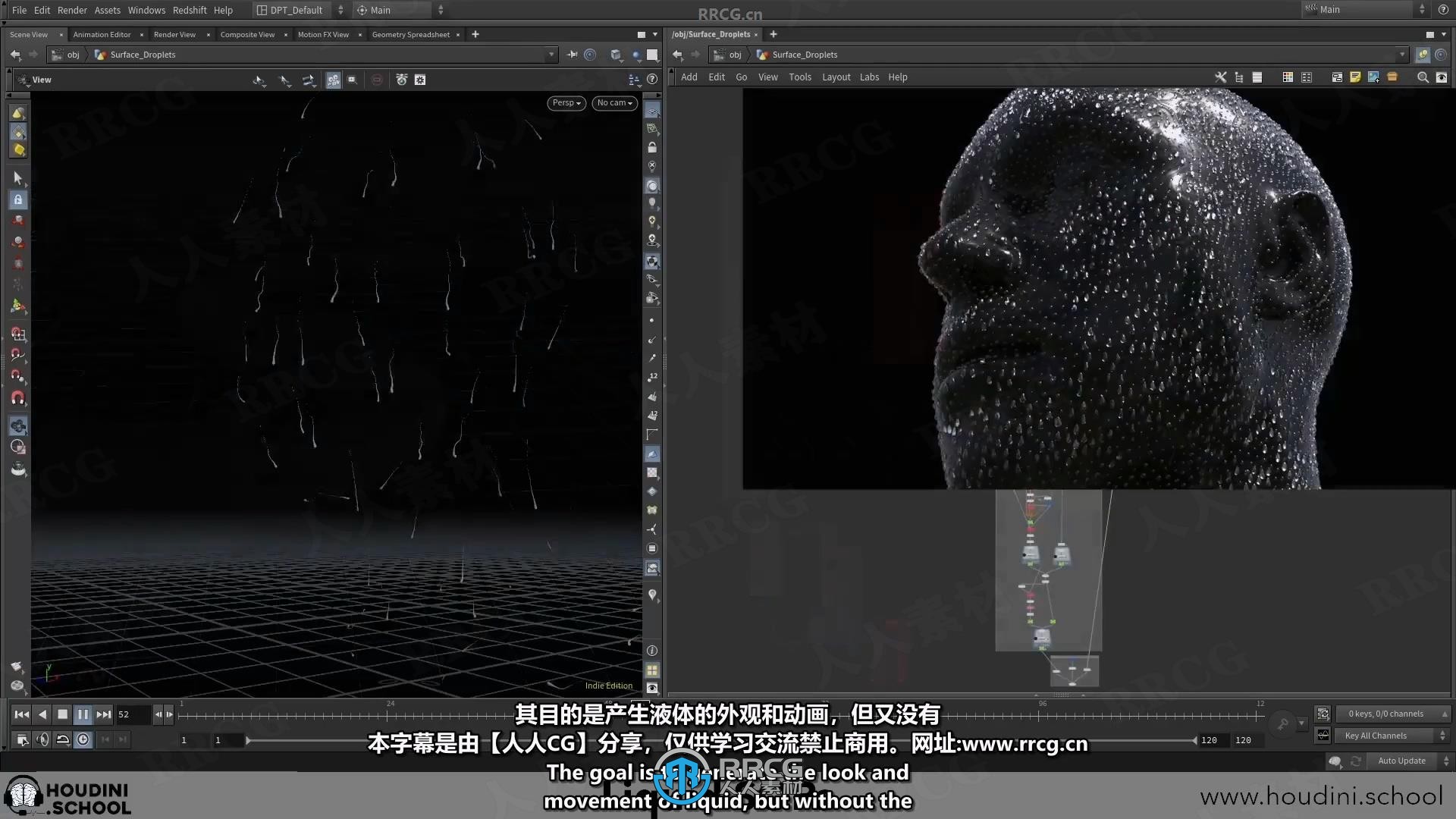Open the node parameters wrench icon
The width and height of the screenshot is (1456, 819).
[x=1220, y=77]
